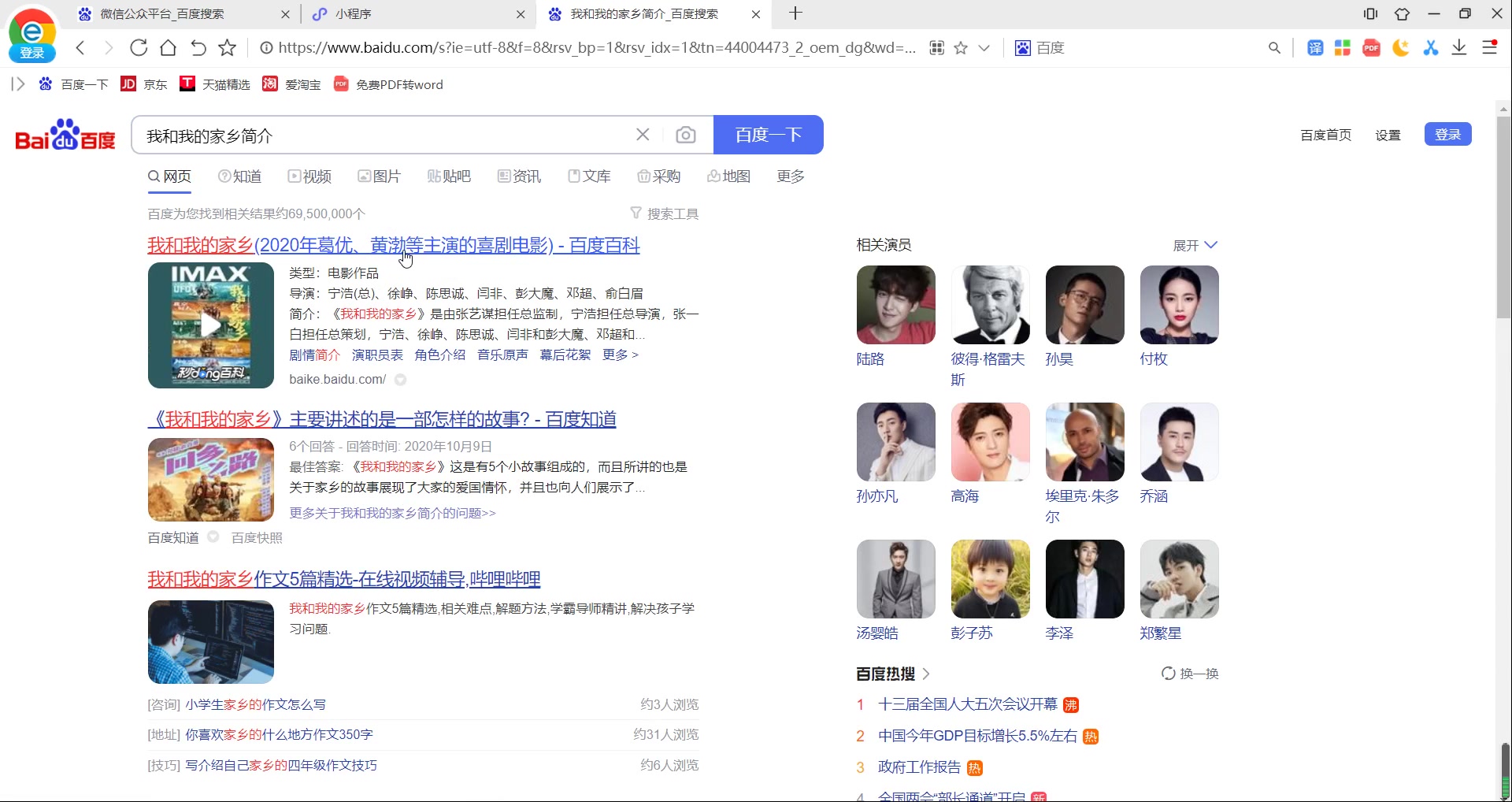Select the 地图 search category
1512x802 pixels.
pyautogui.click(x=728, y=176)
